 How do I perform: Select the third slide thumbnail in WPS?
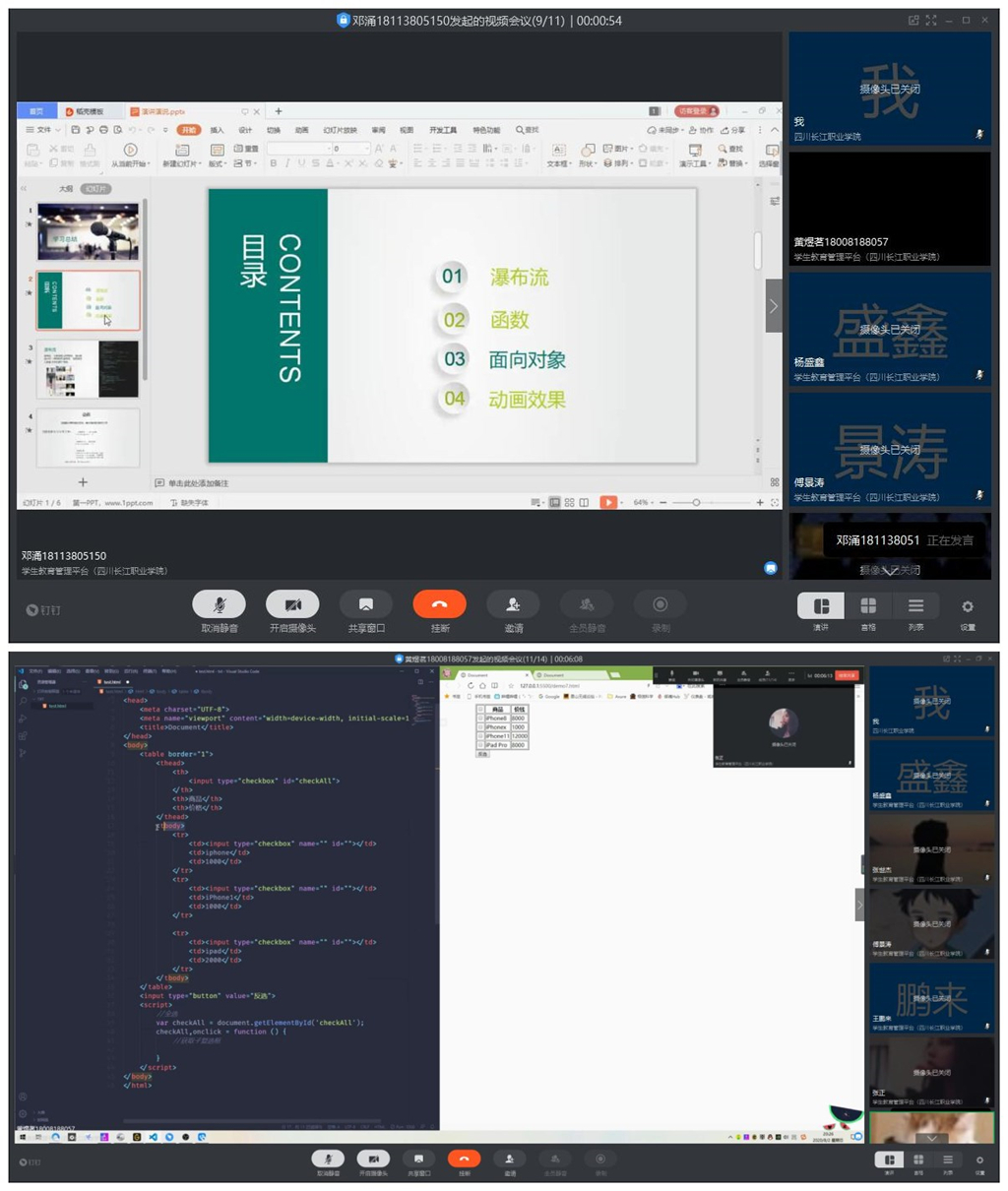coord(88,369)
